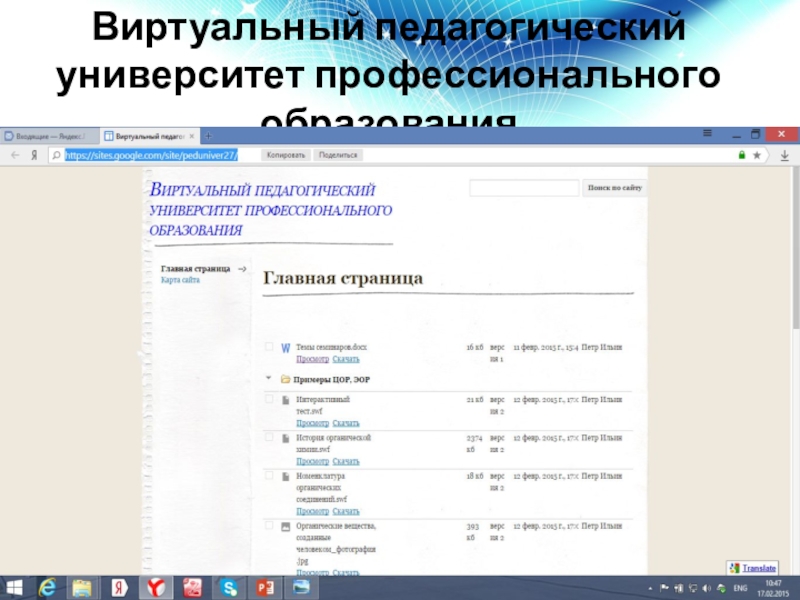This screenshot has width=800, height=600.
Task: Open a new tab with plus button
Action: [208, 136]
